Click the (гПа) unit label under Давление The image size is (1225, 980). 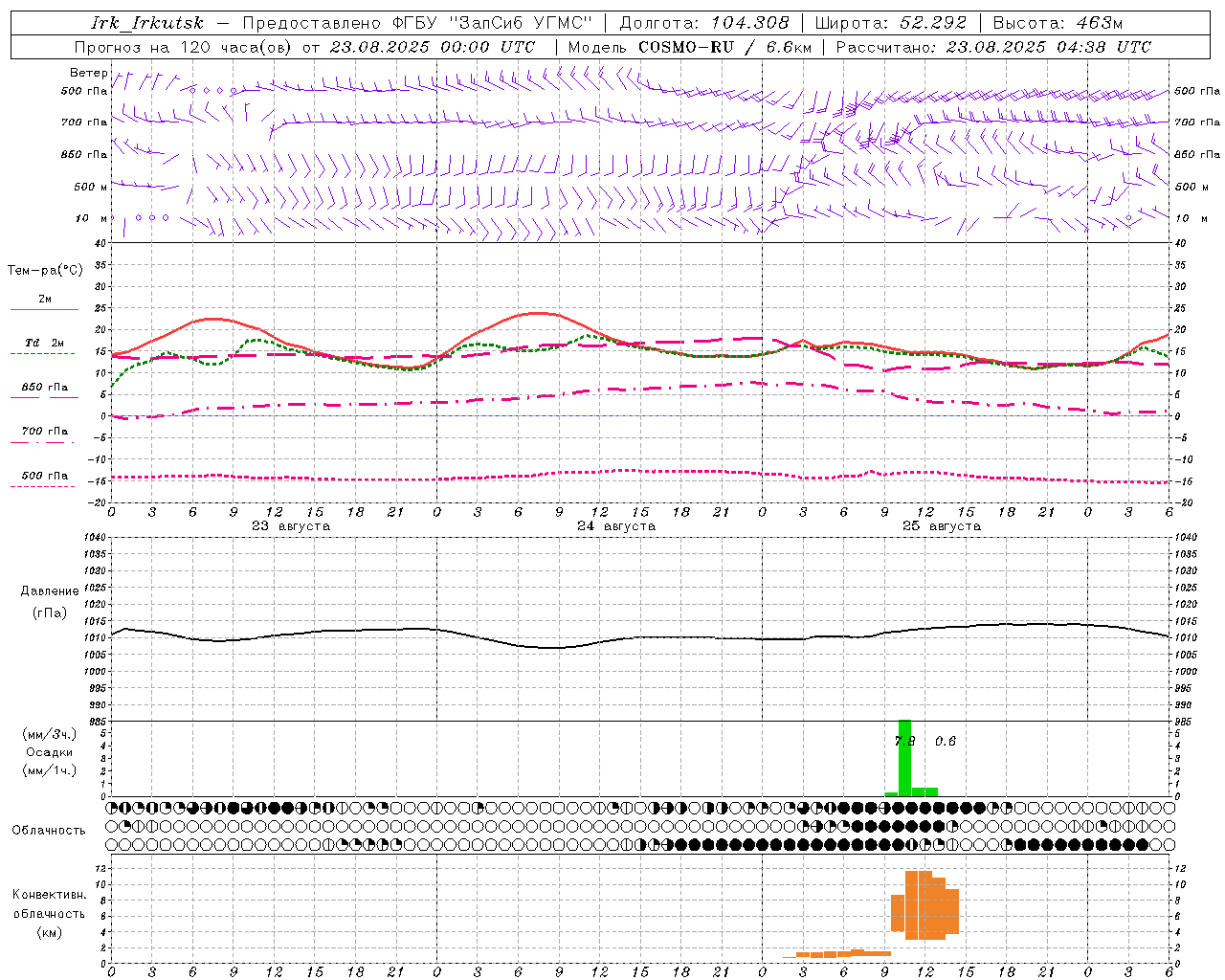point(50,612)
